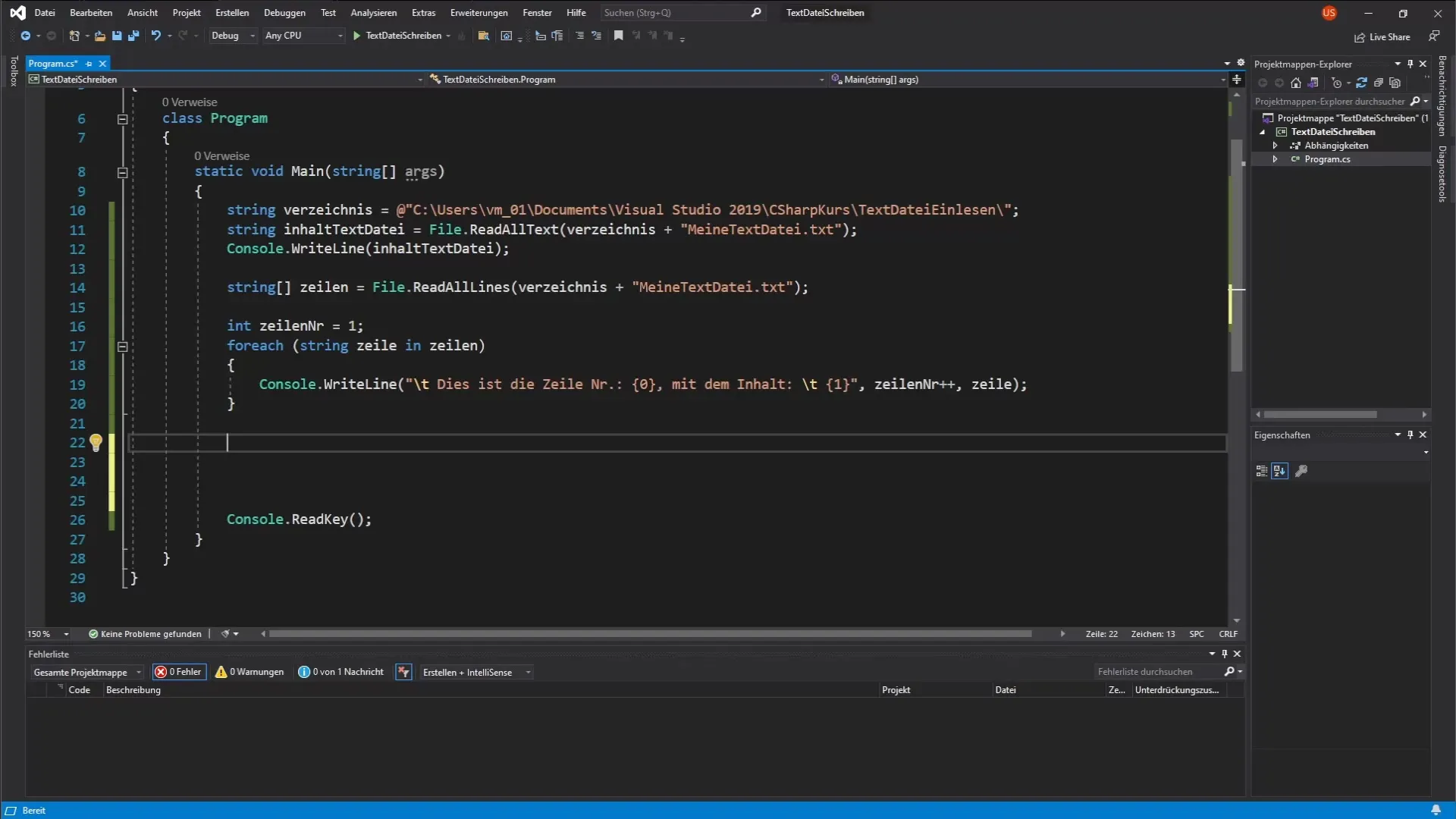Open the Erstellen + IntelliSense dropdown

[476, 672]
